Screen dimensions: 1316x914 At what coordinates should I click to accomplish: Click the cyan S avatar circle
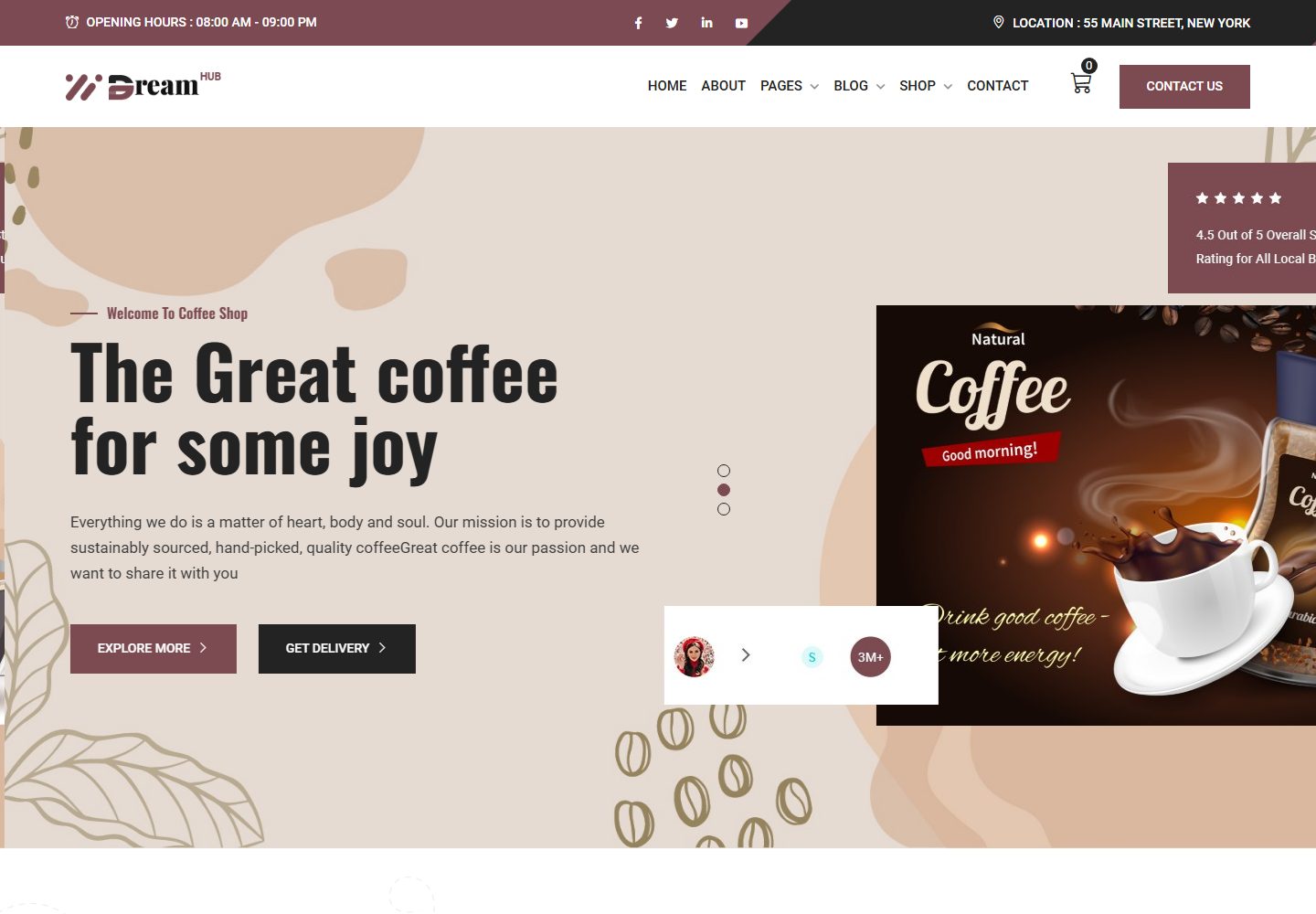[812, 656]
